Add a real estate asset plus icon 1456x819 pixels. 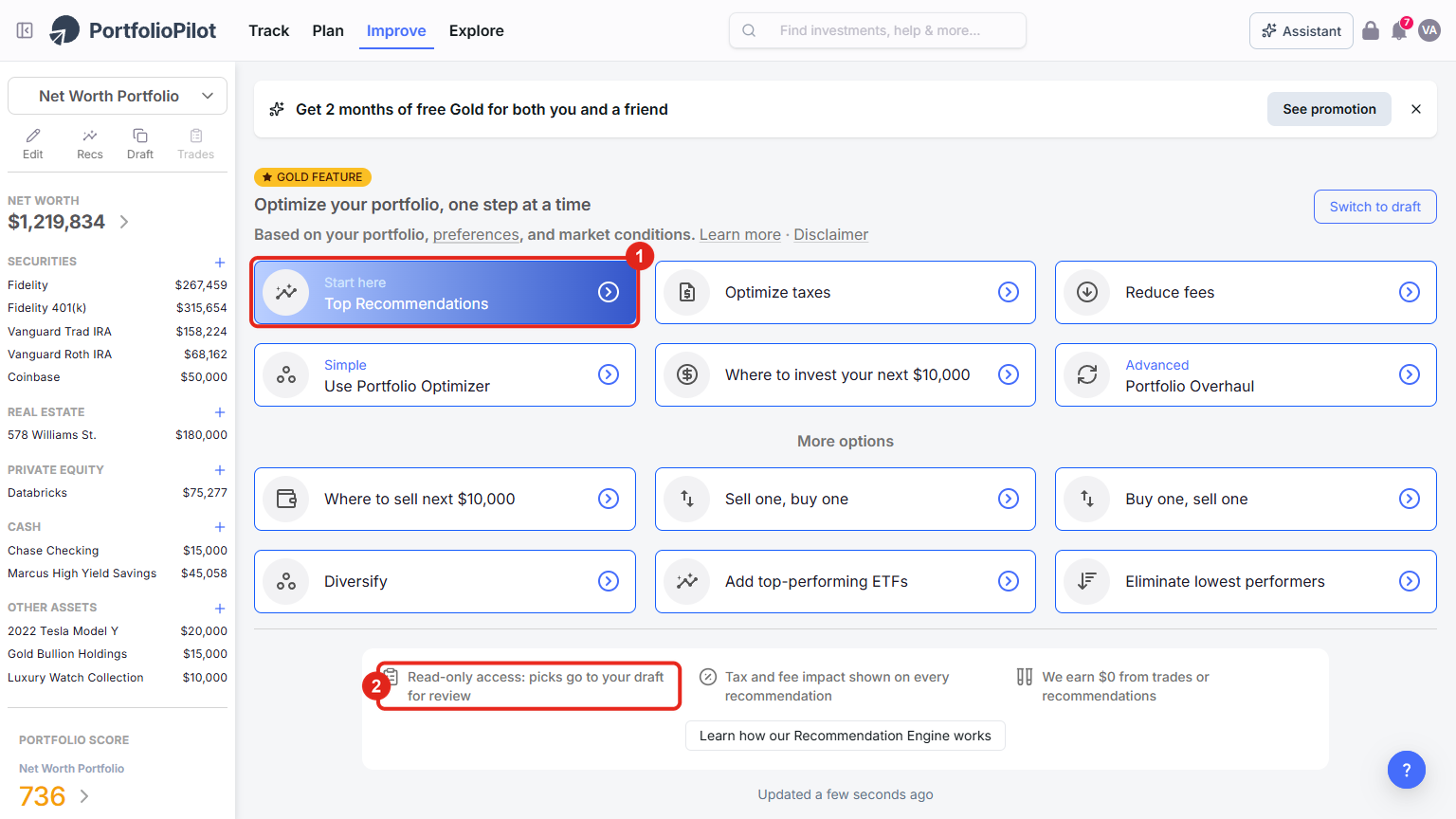(220, 412)
